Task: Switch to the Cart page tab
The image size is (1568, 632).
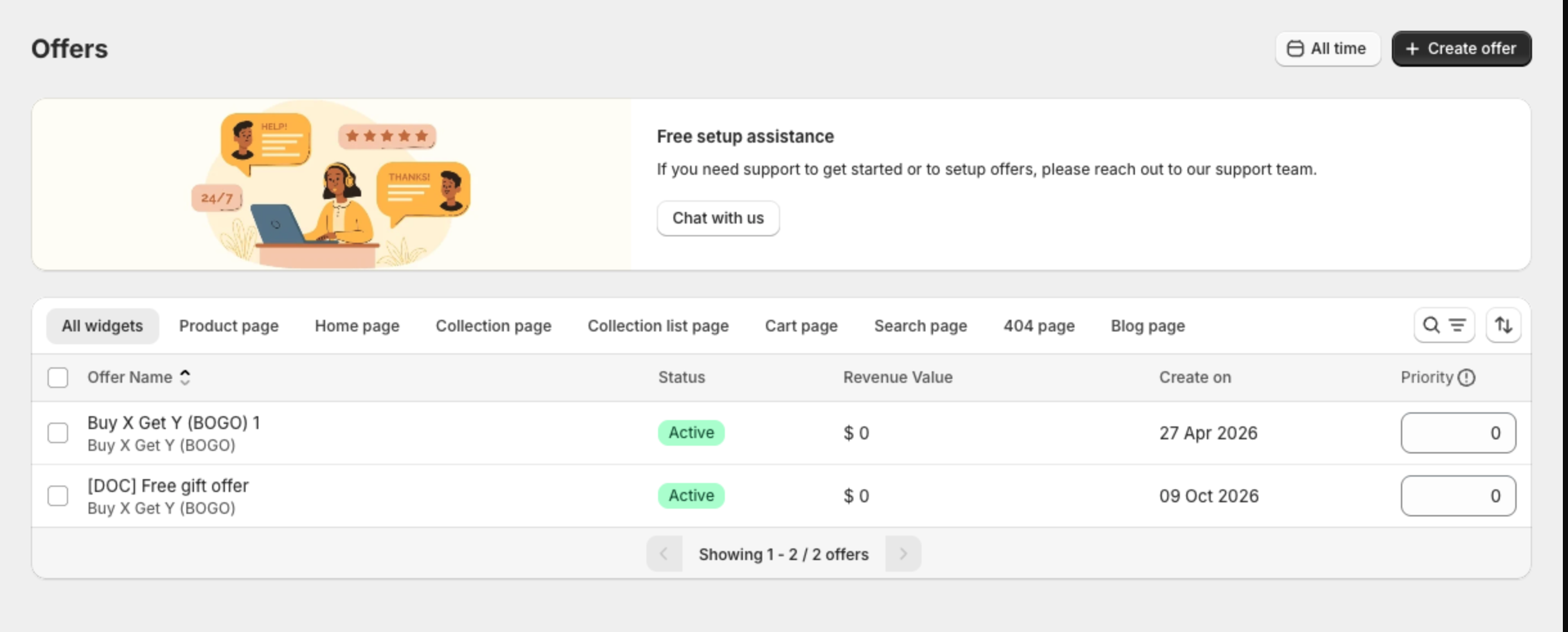Action: coord(801,326)
